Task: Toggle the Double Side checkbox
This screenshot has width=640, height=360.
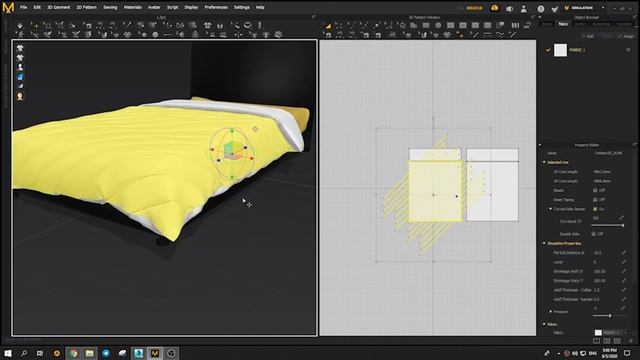Action: tap(593, 234)
